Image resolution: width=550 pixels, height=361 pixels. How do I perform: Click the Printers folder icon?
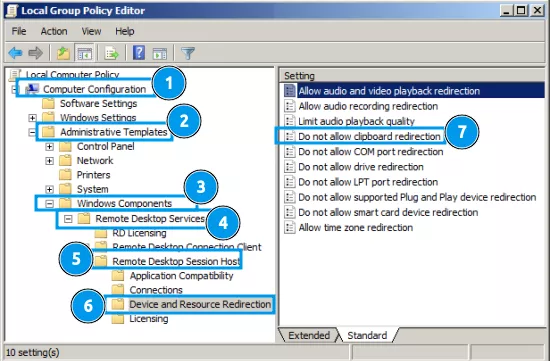(x=65, y=175)
